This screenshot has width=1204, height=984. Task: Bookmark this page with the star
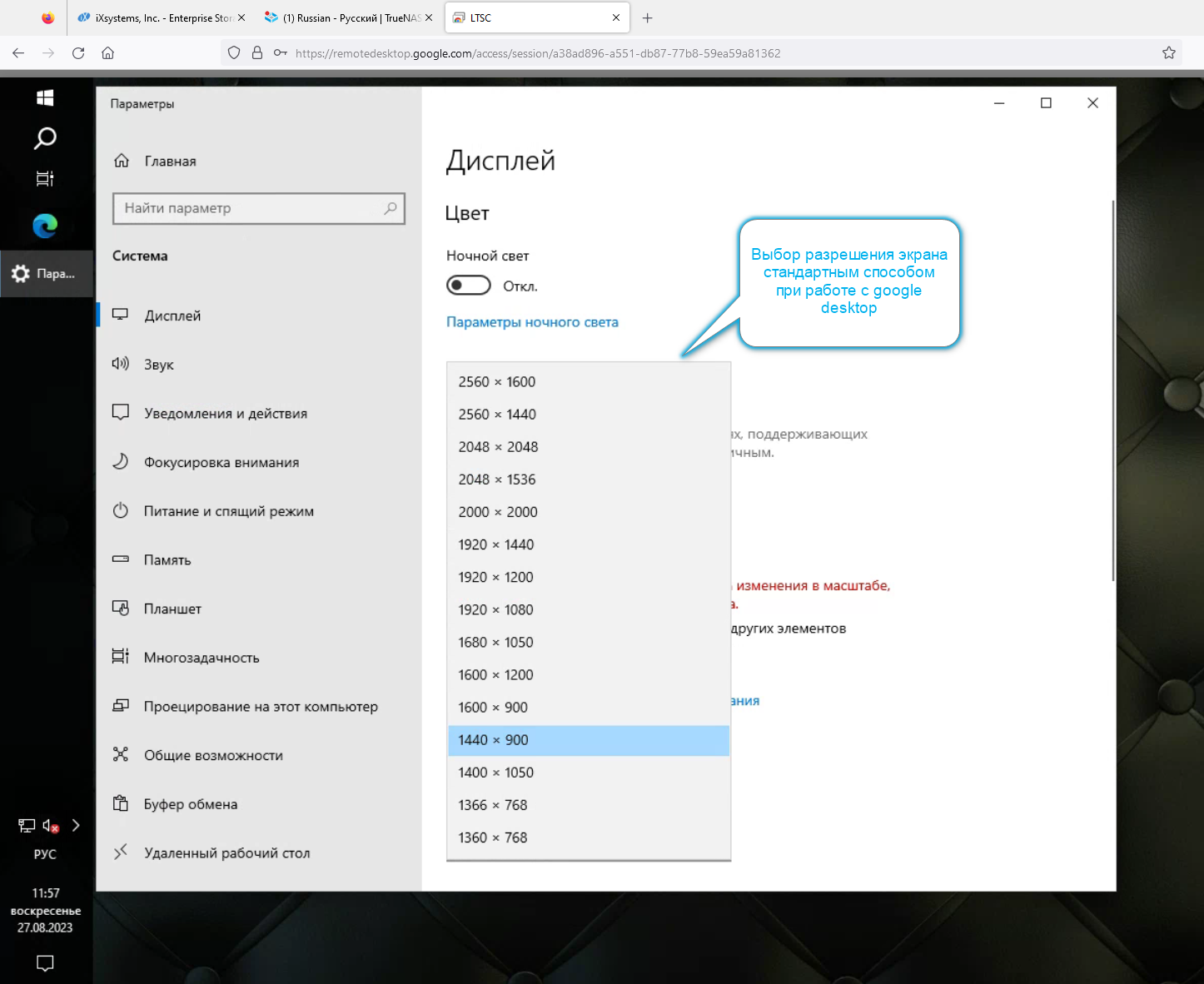tap(1169, 53)
